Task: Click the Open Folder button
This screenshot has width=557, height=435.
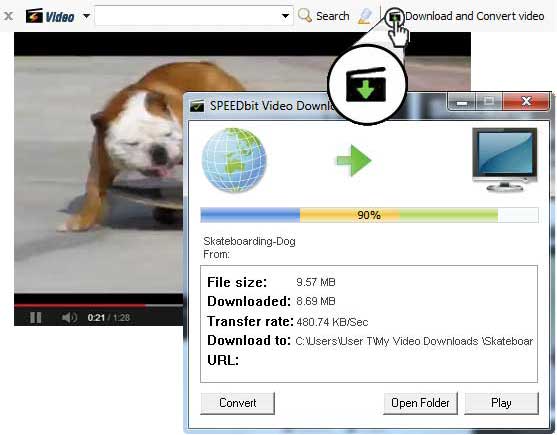Action: [420, 403]
